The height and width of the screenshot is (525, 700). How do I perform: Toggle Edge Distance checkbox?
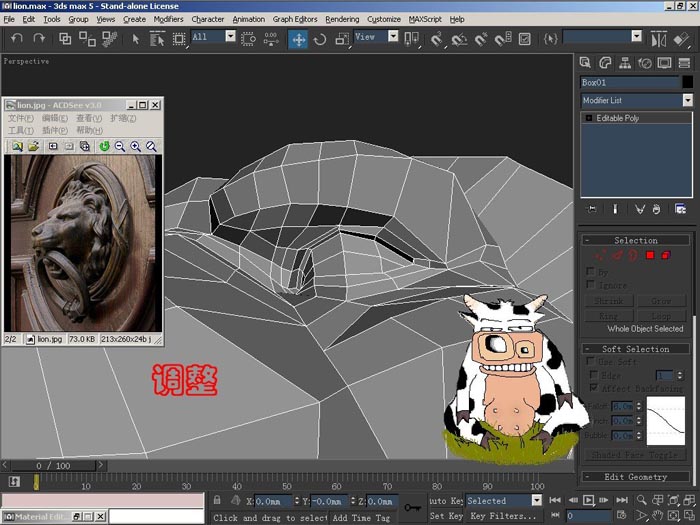[594, 375]
